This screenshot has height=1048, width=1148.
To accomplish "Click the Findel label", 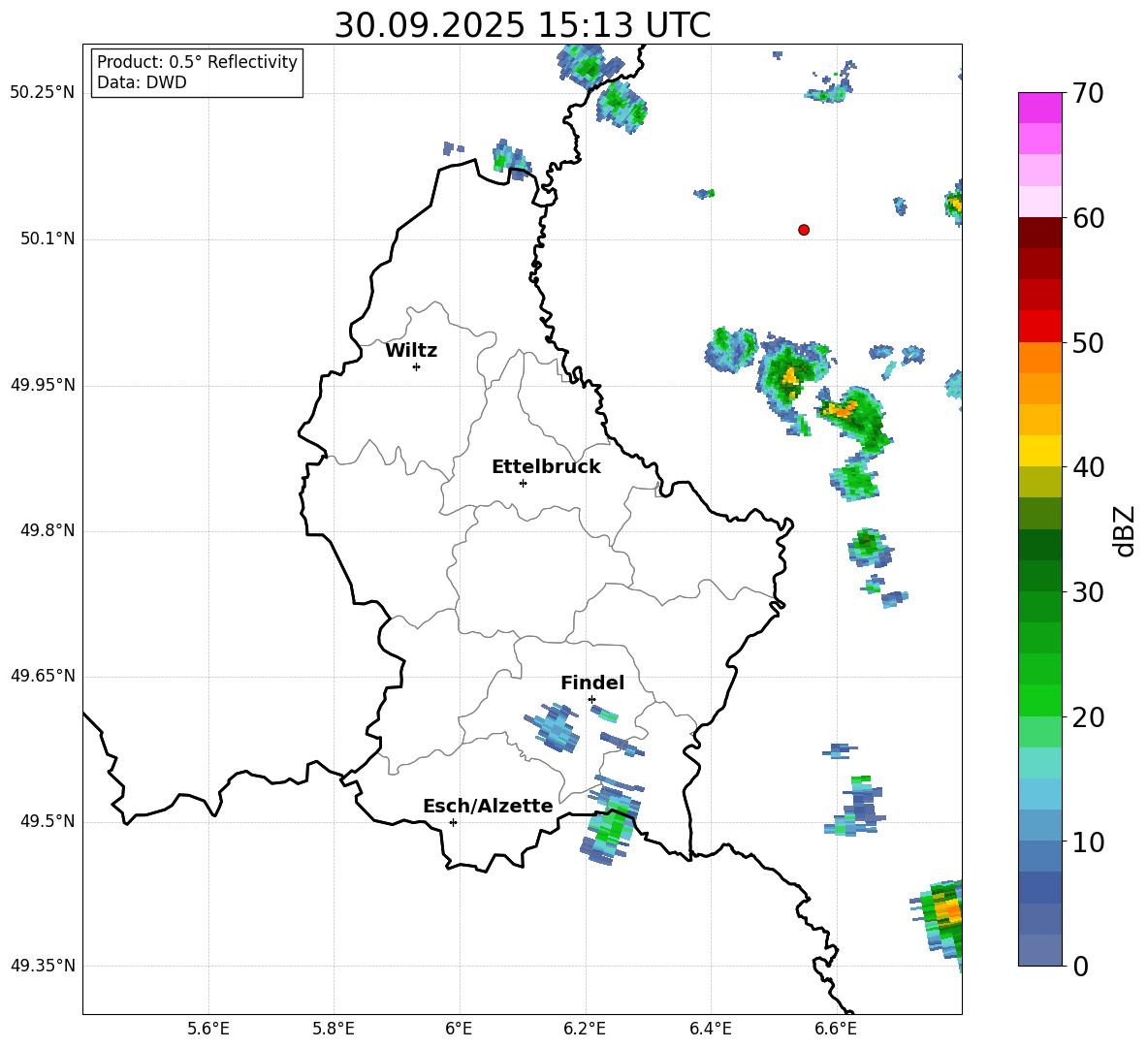I will (x=592, y=683).
